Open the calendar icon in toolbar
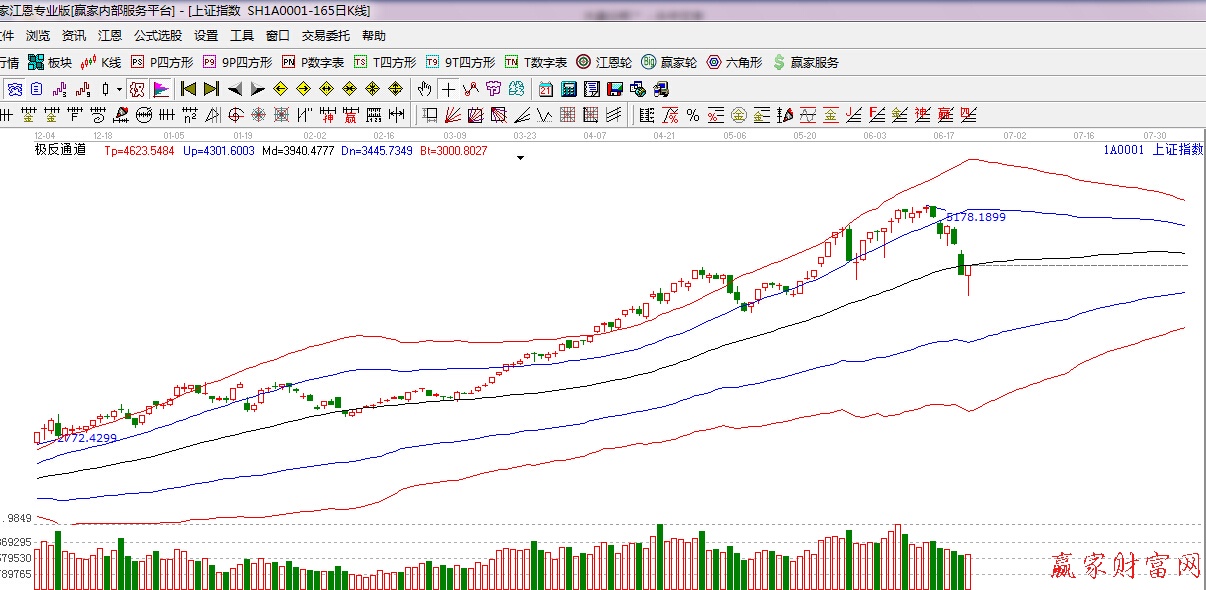Viewport: 1206px width, 590px height. (x=546, y=89)
